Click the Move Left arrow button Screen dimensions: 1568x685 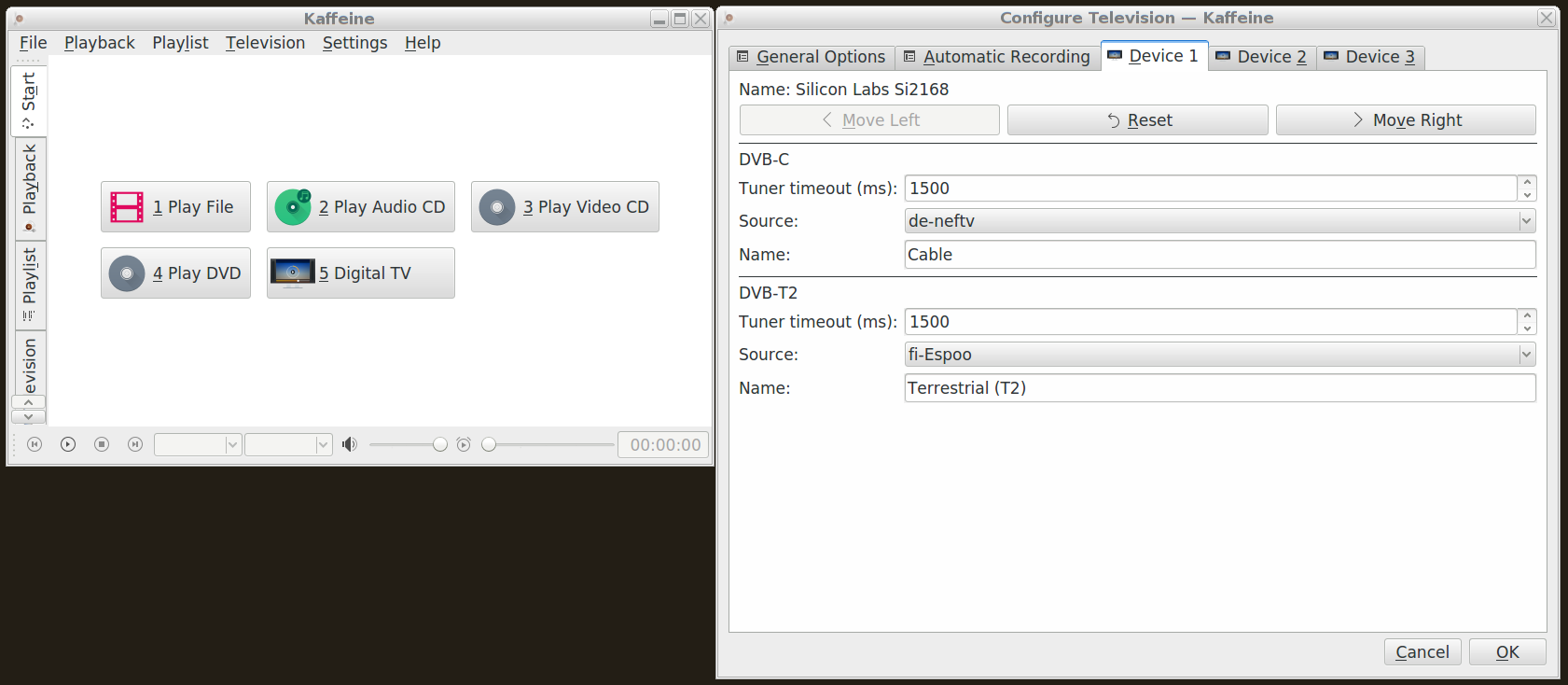[869, 119]
